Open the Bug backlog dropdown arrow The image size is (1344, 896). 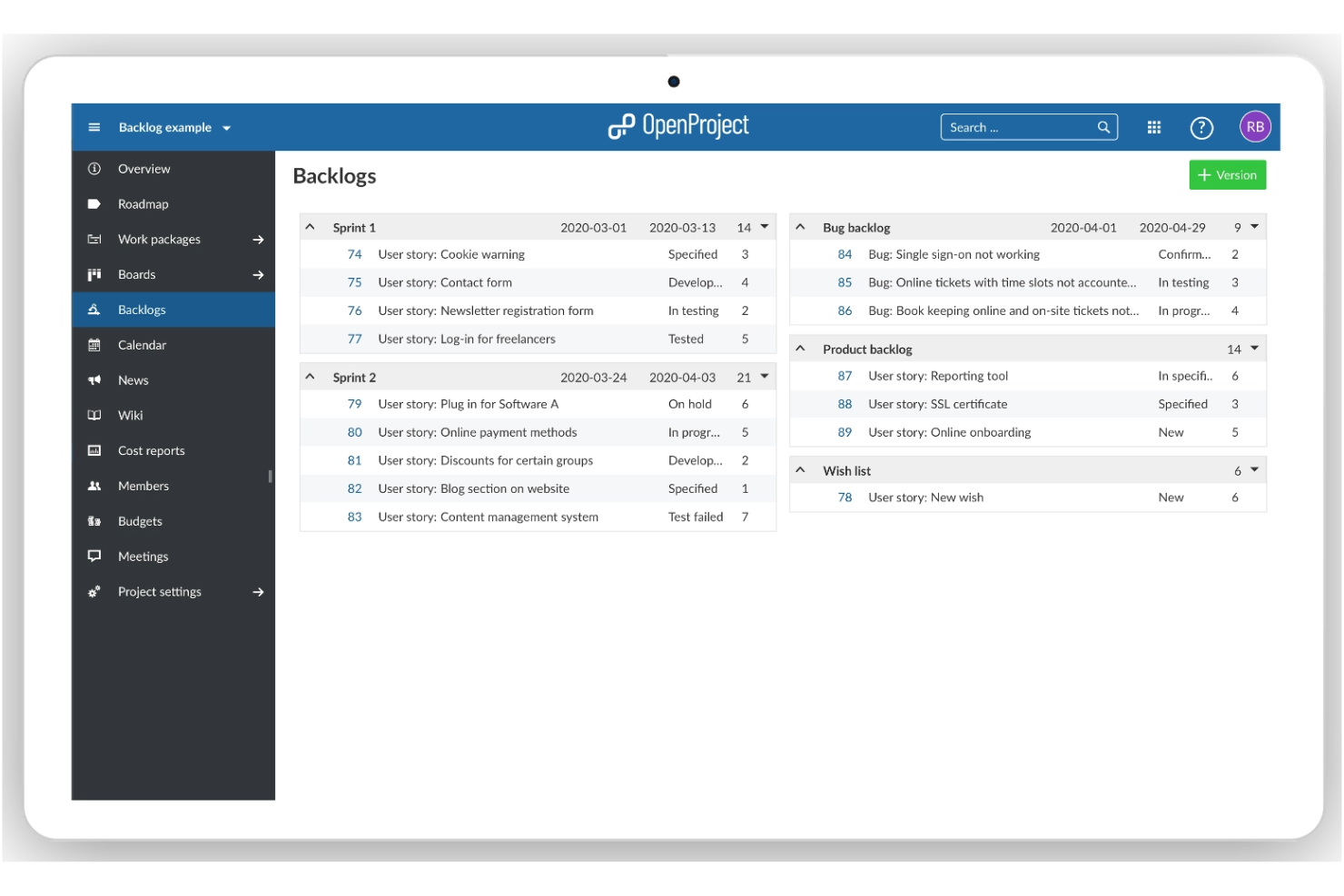pos(1254,227)
